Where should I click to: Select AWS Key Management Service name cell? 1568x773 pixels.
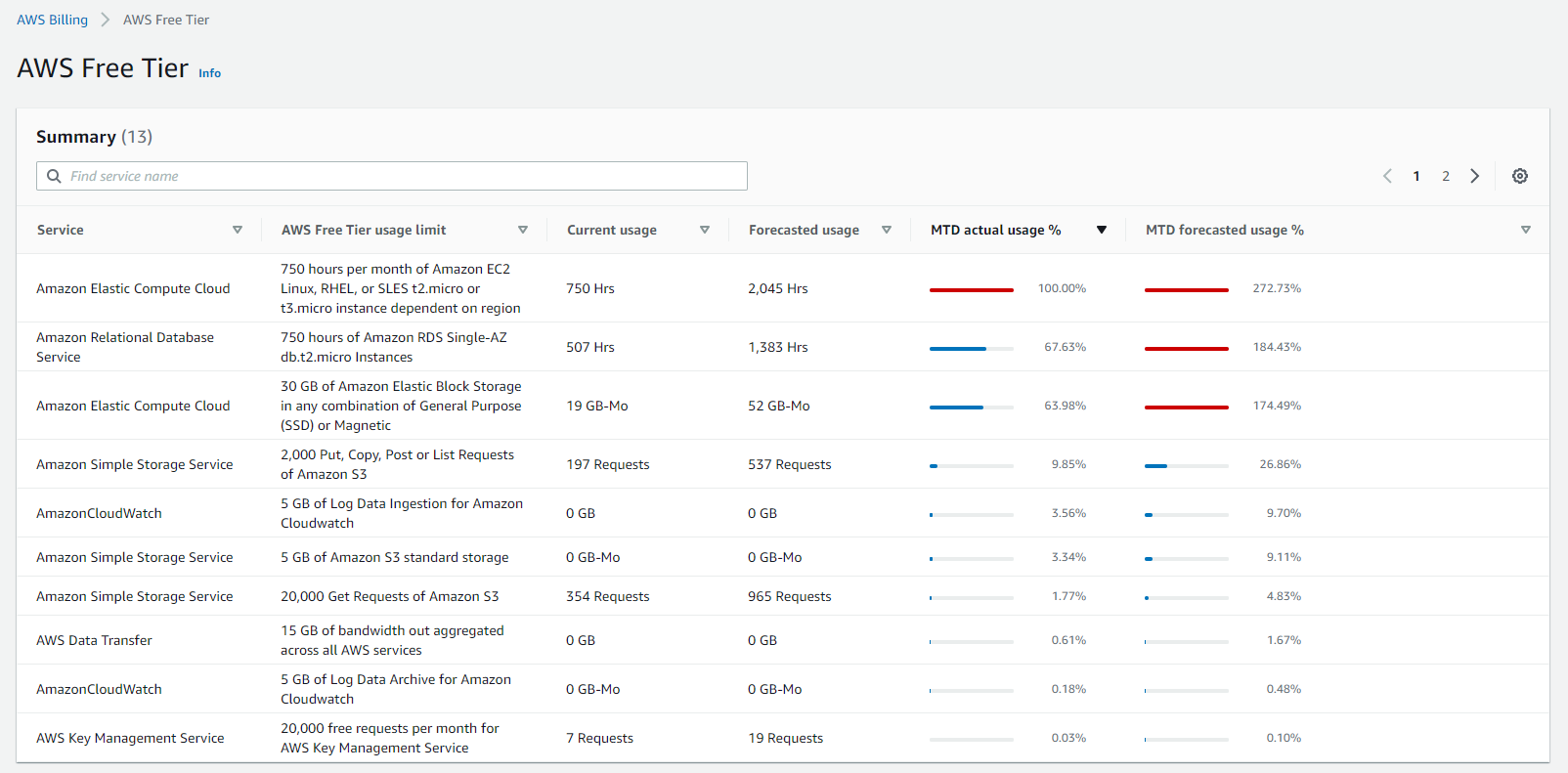130,738
